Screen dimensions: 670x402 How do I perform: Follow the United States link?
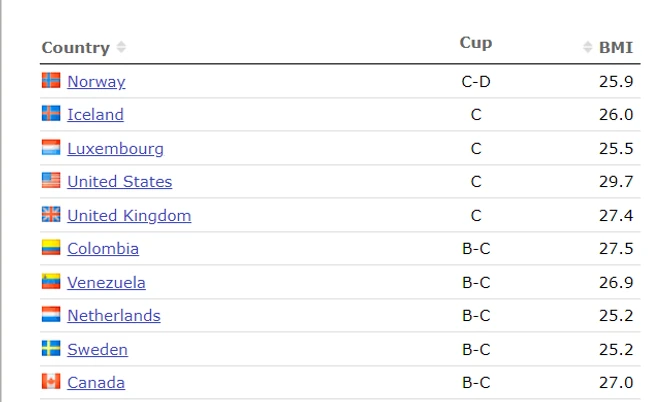(119, 182)
